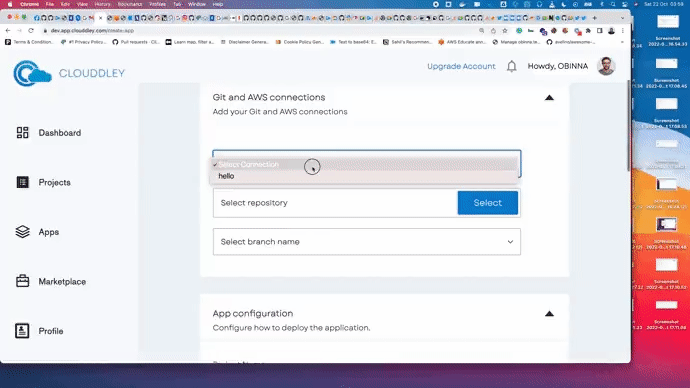Open Terms & Conditions bookmark
This screenshot has width=690, height=388.
[29, 42]
